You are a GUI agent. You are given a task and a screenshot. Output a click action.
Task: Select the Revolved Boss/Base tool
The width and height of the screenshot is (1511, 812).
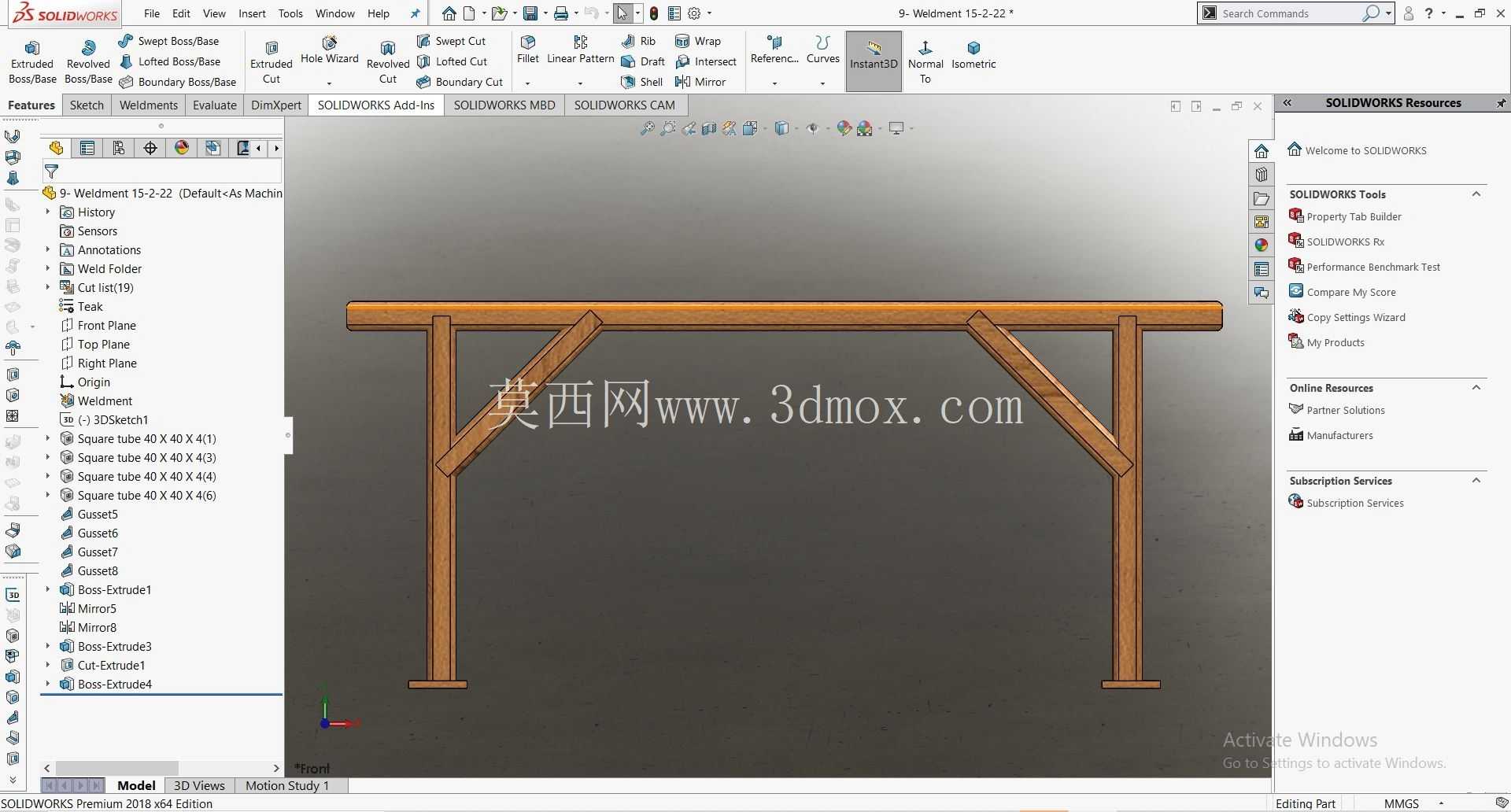pos(88,62)
